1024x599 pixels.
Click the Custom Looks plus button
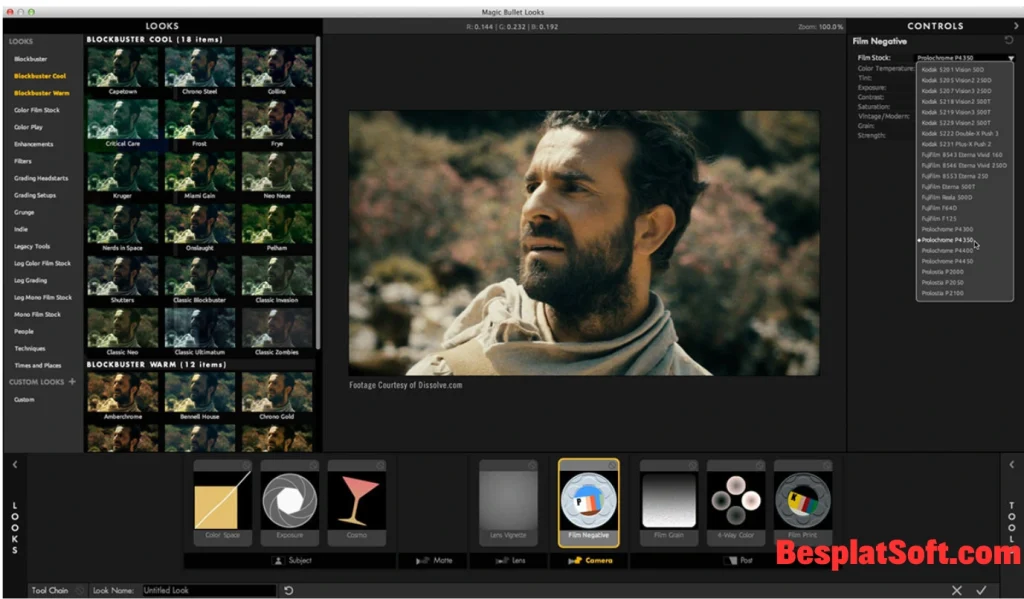click(74, 381)
